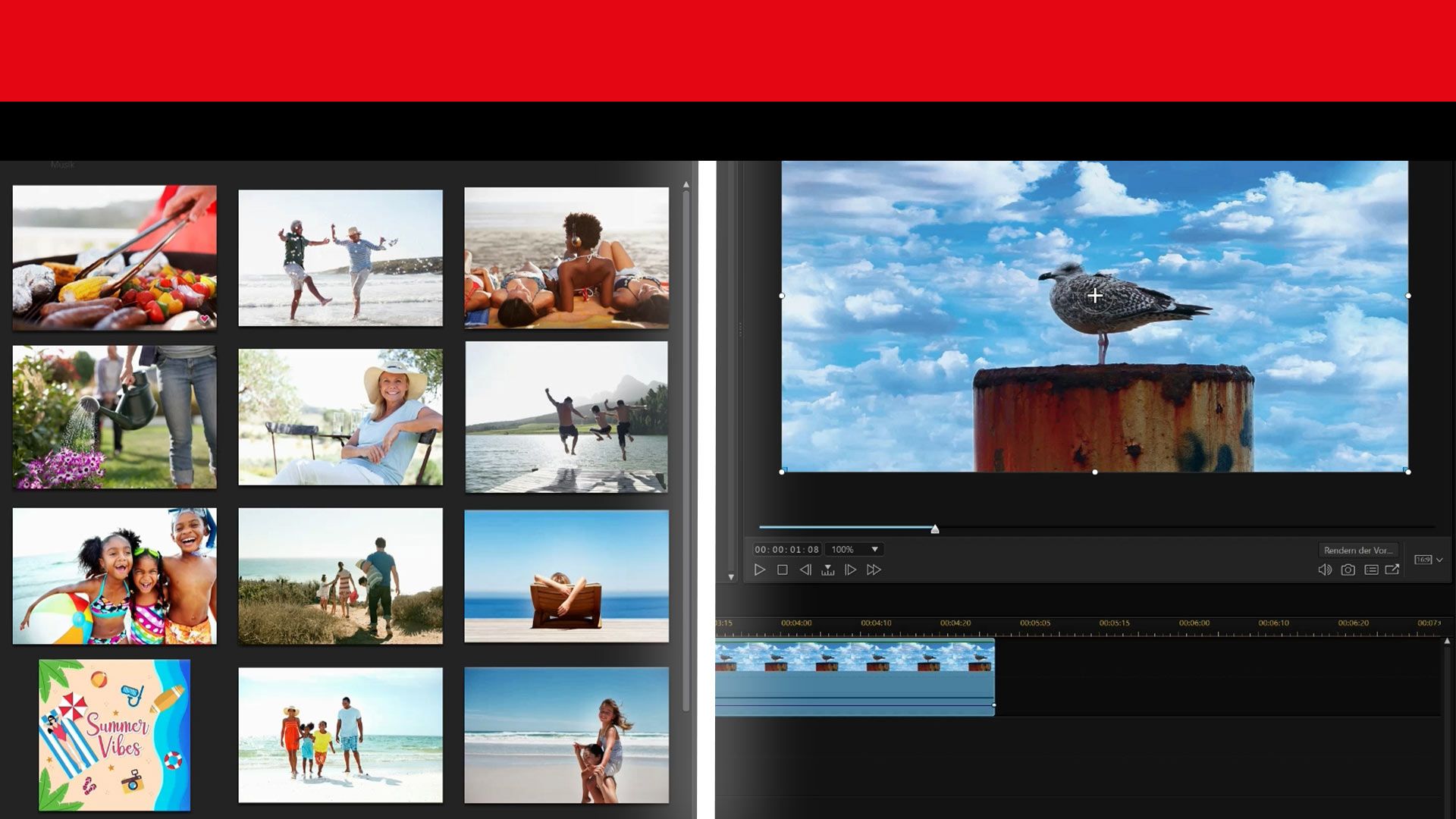Click the Stop playback button
Image resolution: width=1456 pixels, height=819 pixels.
coord(782,570)
